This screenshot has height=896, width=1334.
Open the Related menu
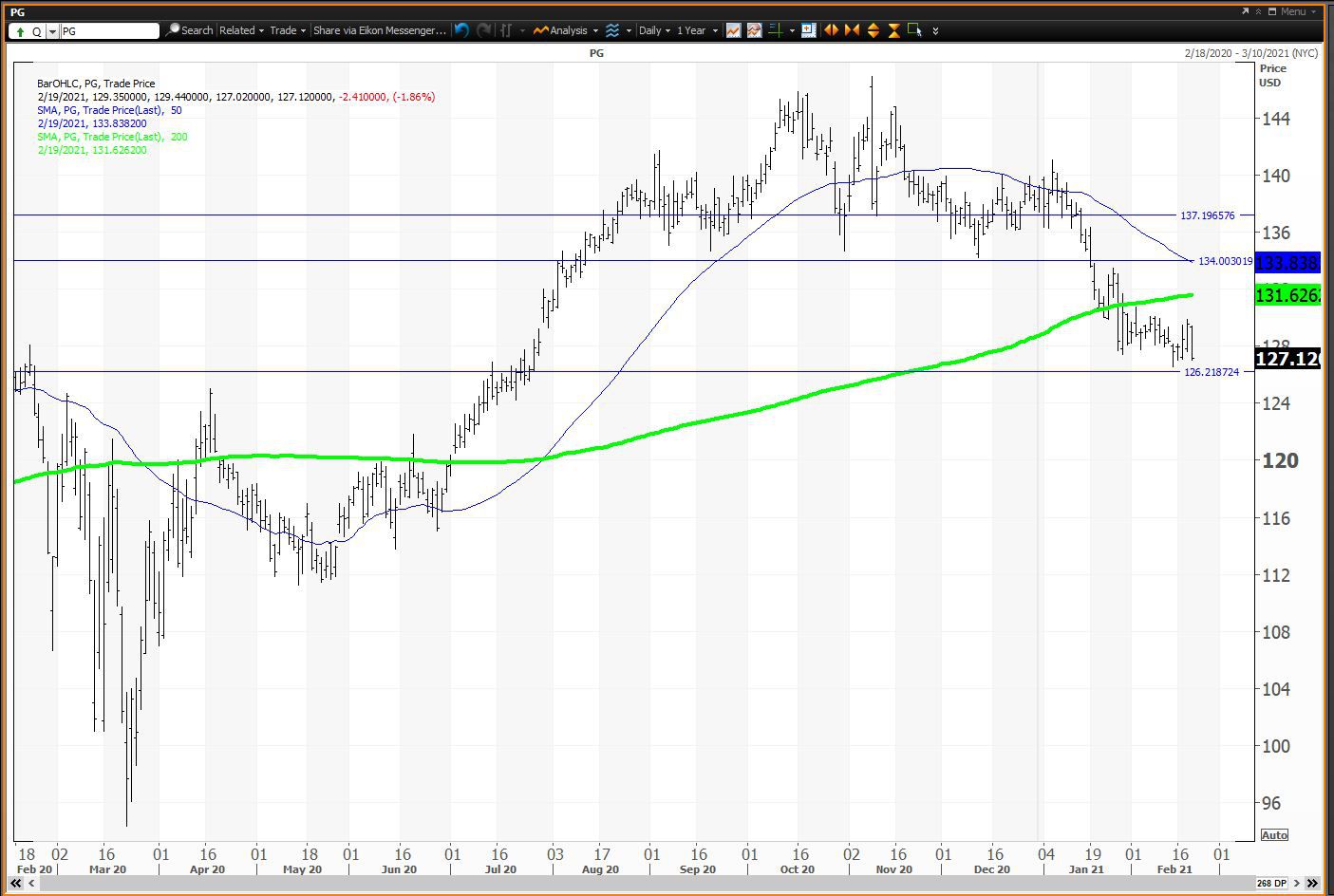click(241, 30)
